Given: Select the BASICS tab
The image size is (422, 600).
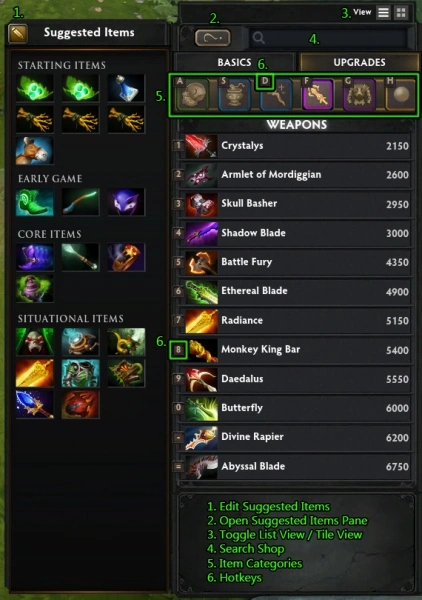Looking at the screenshot, I should coord(235,62).
